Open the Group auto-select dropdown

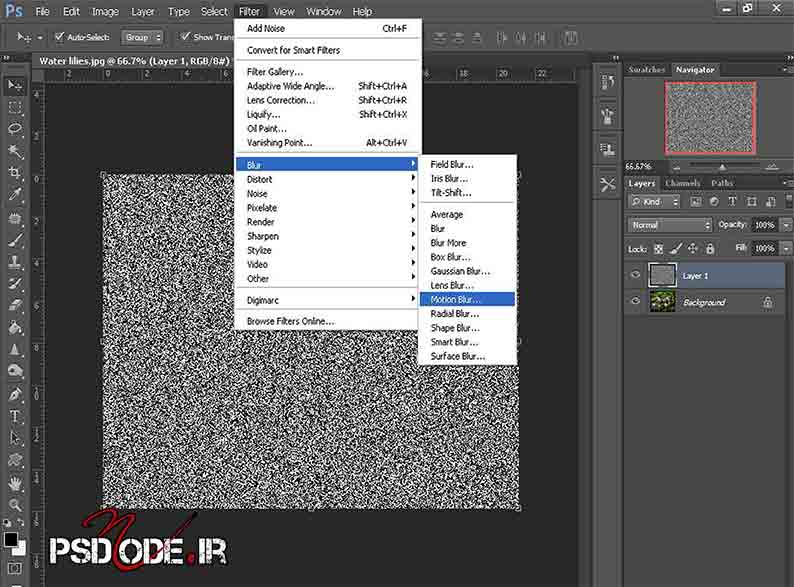142,37
